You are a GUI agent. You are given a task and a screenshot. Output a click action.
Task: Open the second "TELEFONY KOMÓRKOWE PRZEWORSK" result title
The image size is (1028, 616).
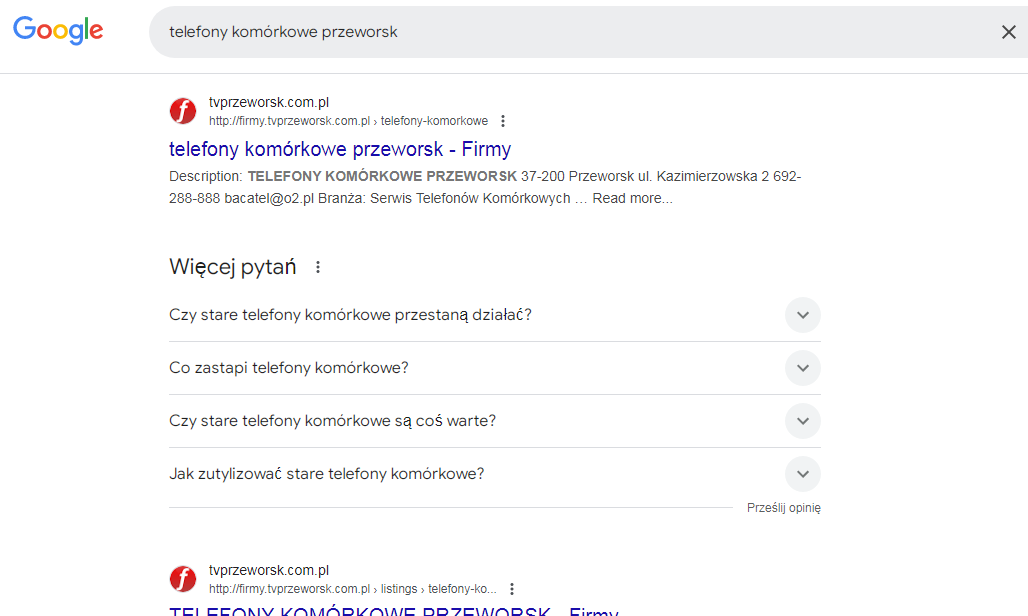[394, 610]
